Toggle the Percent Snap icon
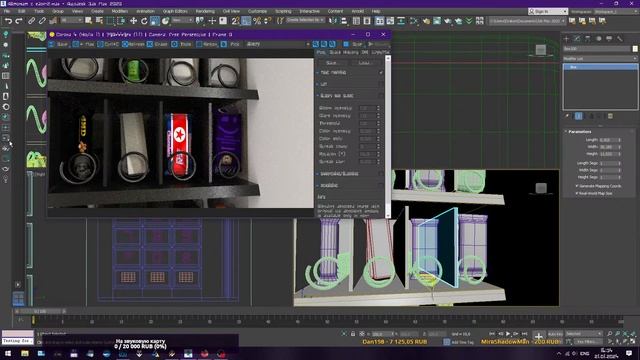 (x=257, y=21)
